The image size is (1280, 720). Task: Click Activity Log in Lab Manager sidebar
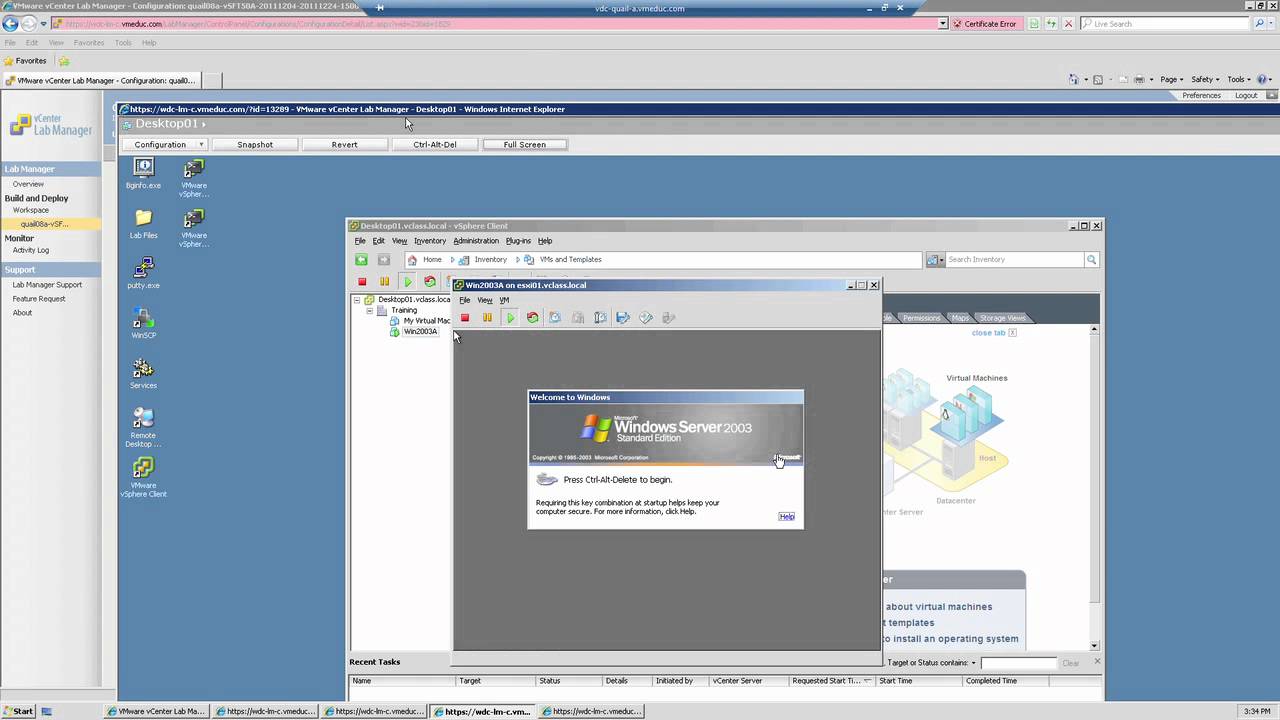click(31, 250)
